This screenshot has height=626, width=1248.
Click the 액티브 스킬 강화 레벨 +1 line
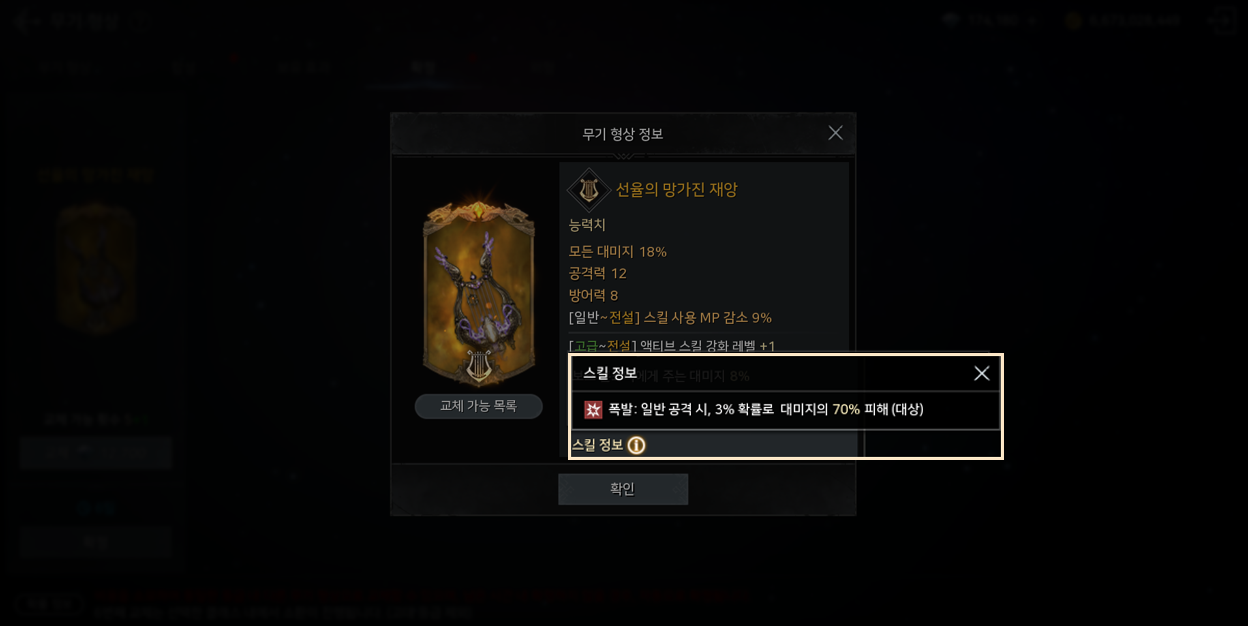point(672,346)
